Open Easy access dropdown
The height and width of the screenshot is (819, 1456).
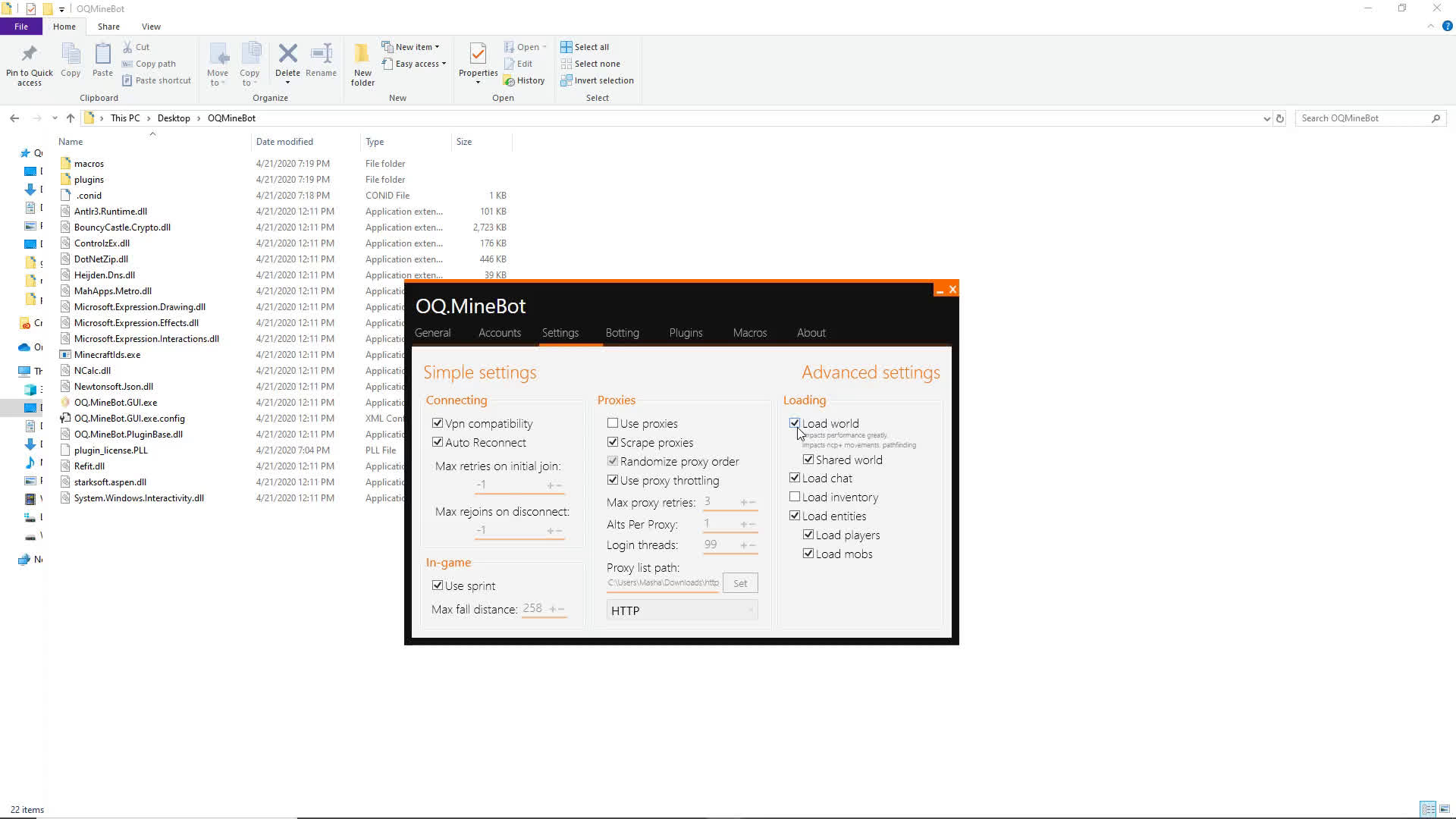click(x=414, y=64)
